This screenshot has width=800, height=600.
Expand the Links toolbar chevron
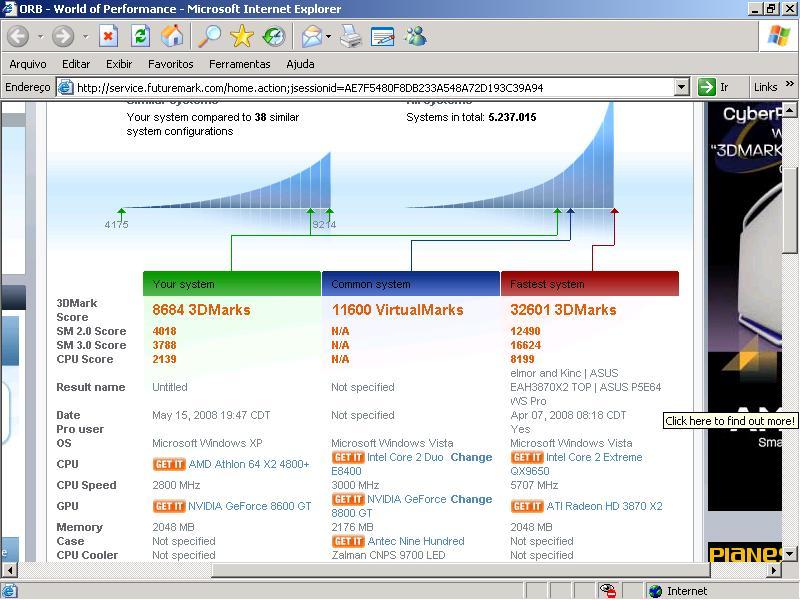tap(789, 84)
